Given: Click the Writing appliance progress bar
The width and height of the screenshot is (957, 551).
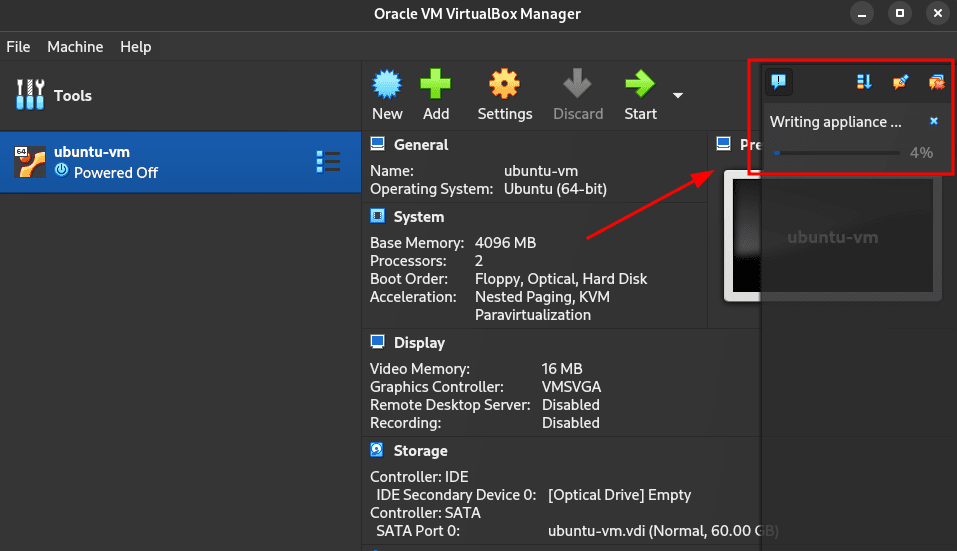Looking at the screenshot, I should [x=837, y=153].
